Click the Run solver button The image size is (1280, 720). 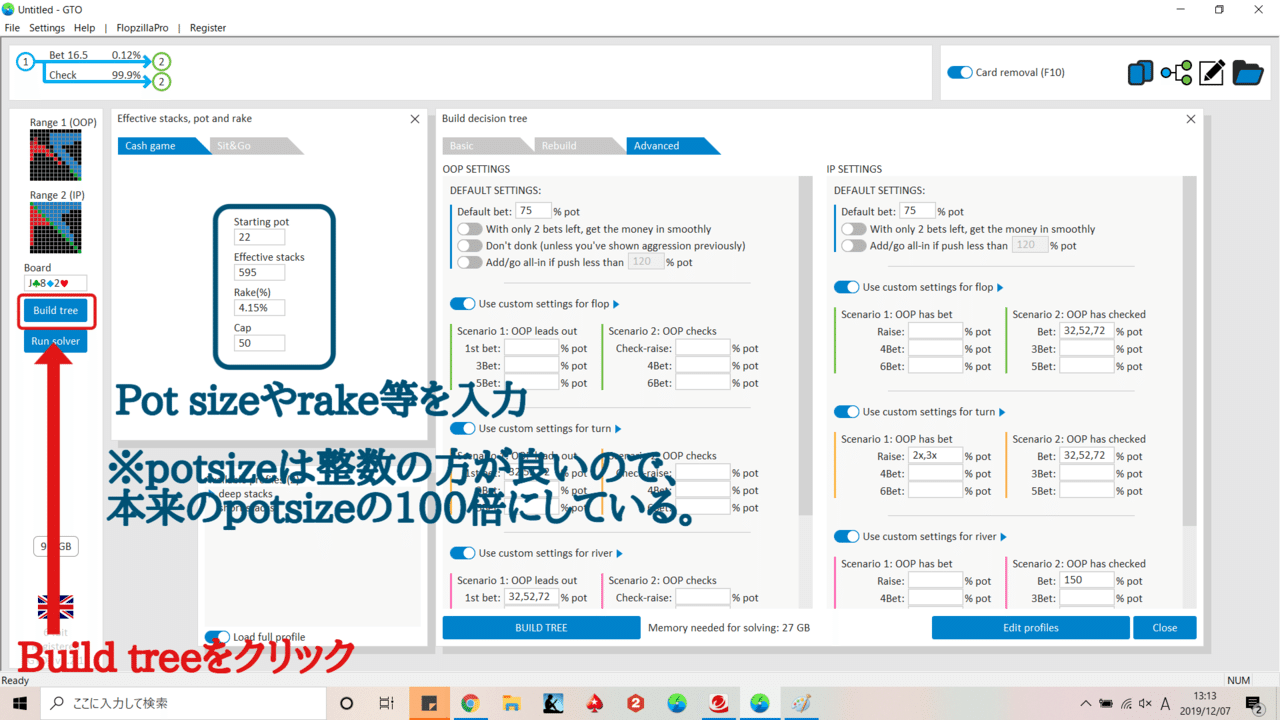[x=55, y=341]
